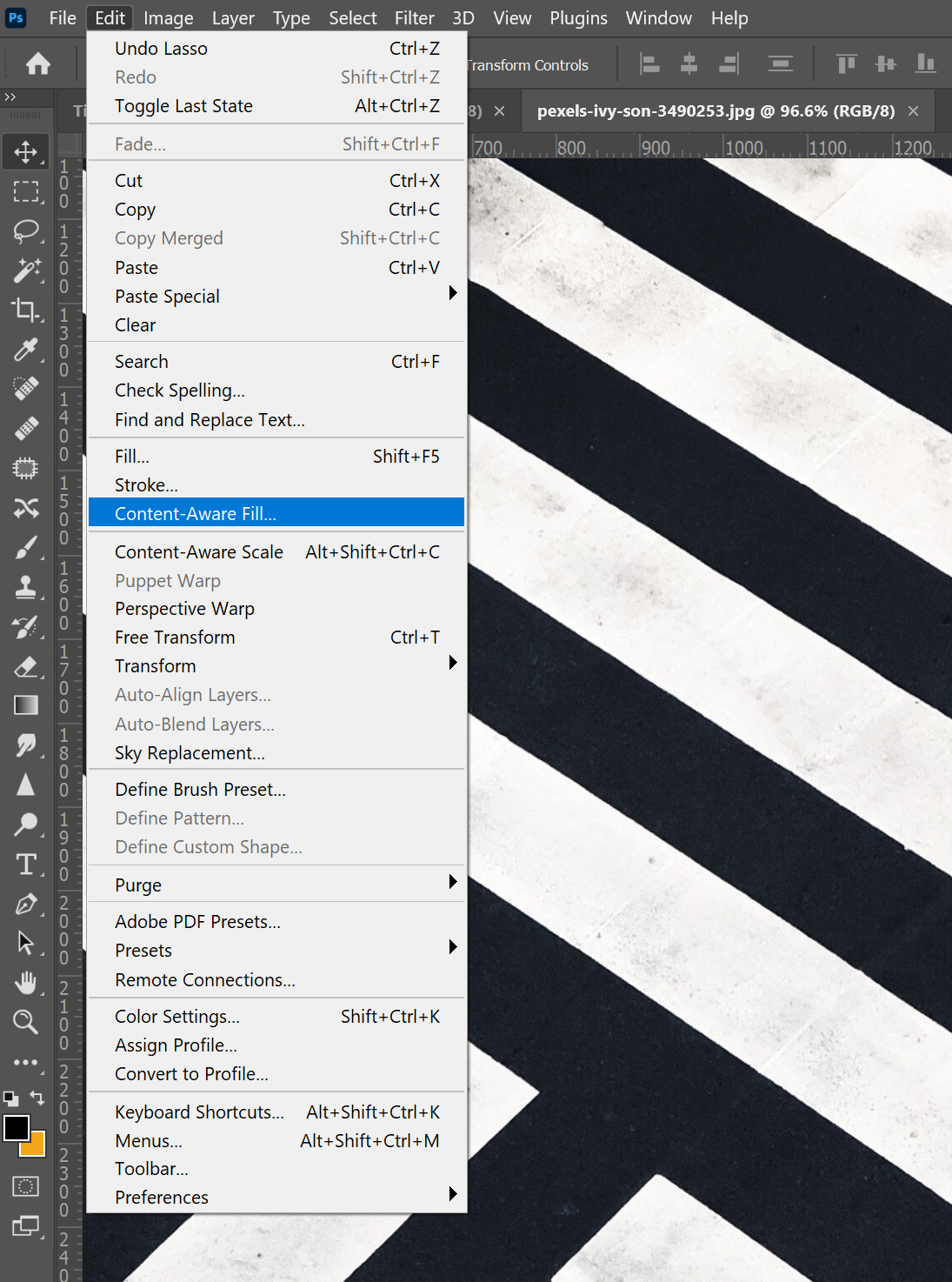Select the History Brush tool
This screenshot has width=952, height=1282.
point(26,627)
